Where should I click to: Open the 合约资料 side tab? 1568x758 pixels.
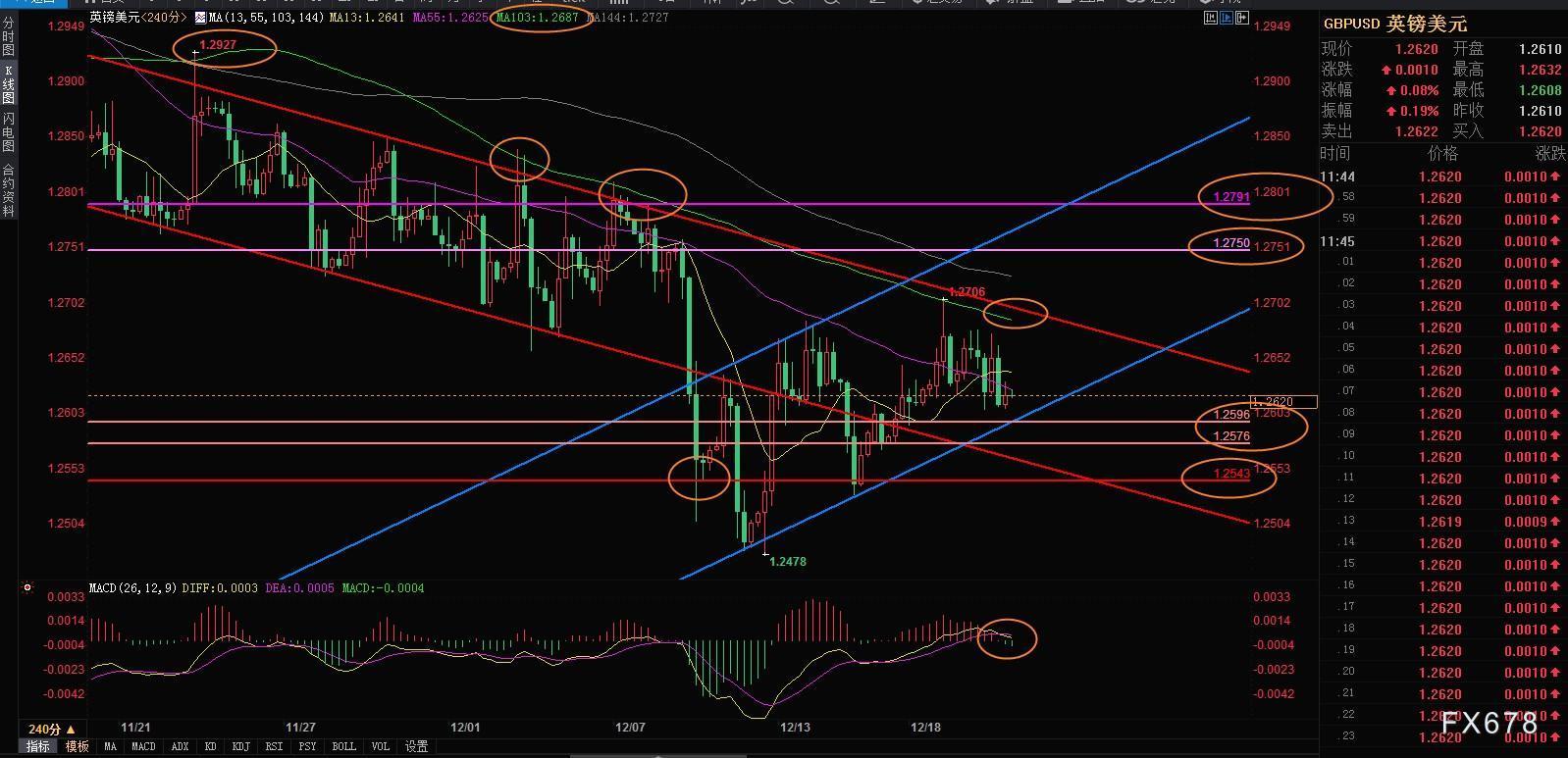tap(8, 189)
